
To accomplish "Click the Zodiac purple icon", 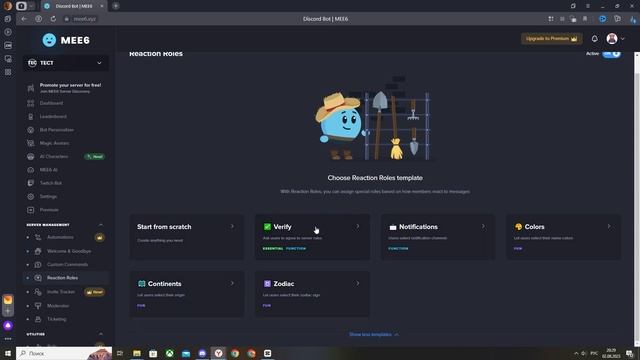I will point(267,284).
